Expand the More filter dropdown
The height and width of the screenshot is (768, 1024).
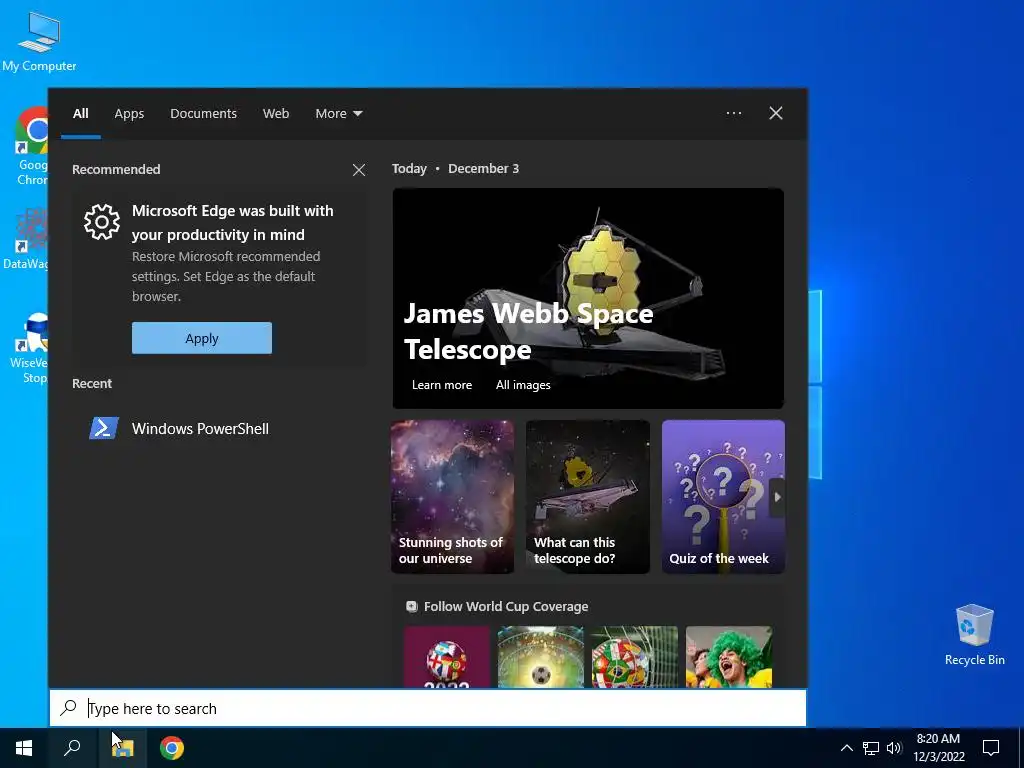click(x=338, y=114)
